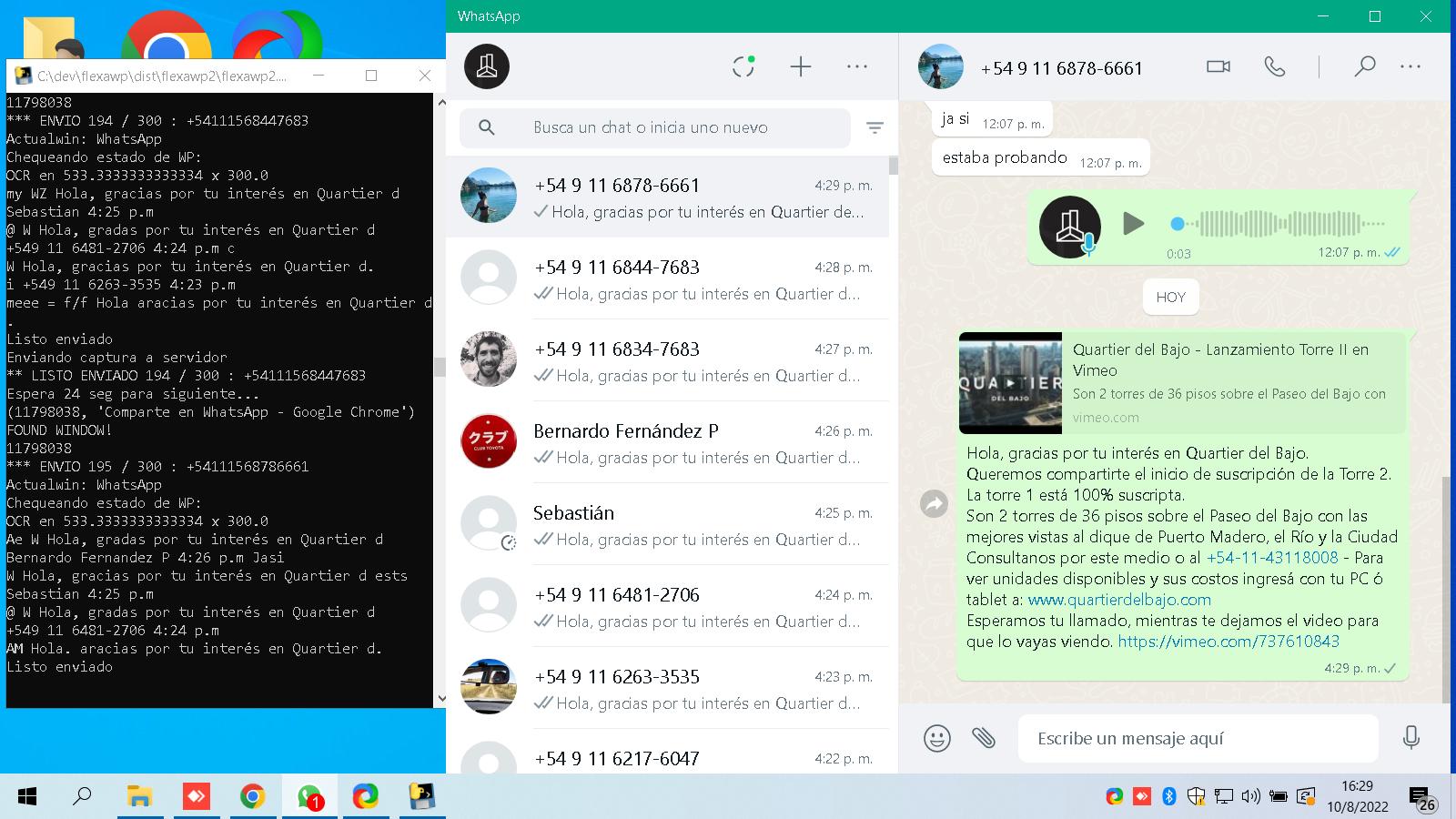Click Bernardo Fernández P profile picture
Screen dimensions: 1456x819
[x=489, y=441]
